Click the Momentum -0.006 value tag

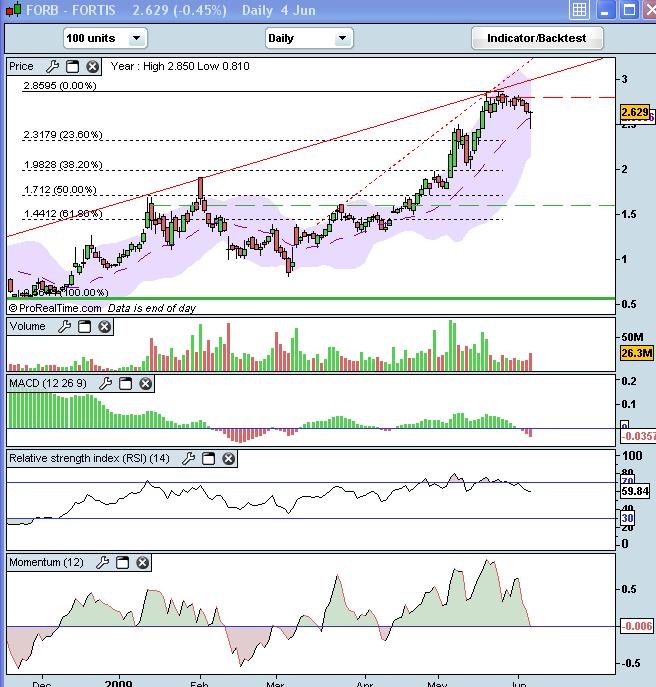[637, 626]
